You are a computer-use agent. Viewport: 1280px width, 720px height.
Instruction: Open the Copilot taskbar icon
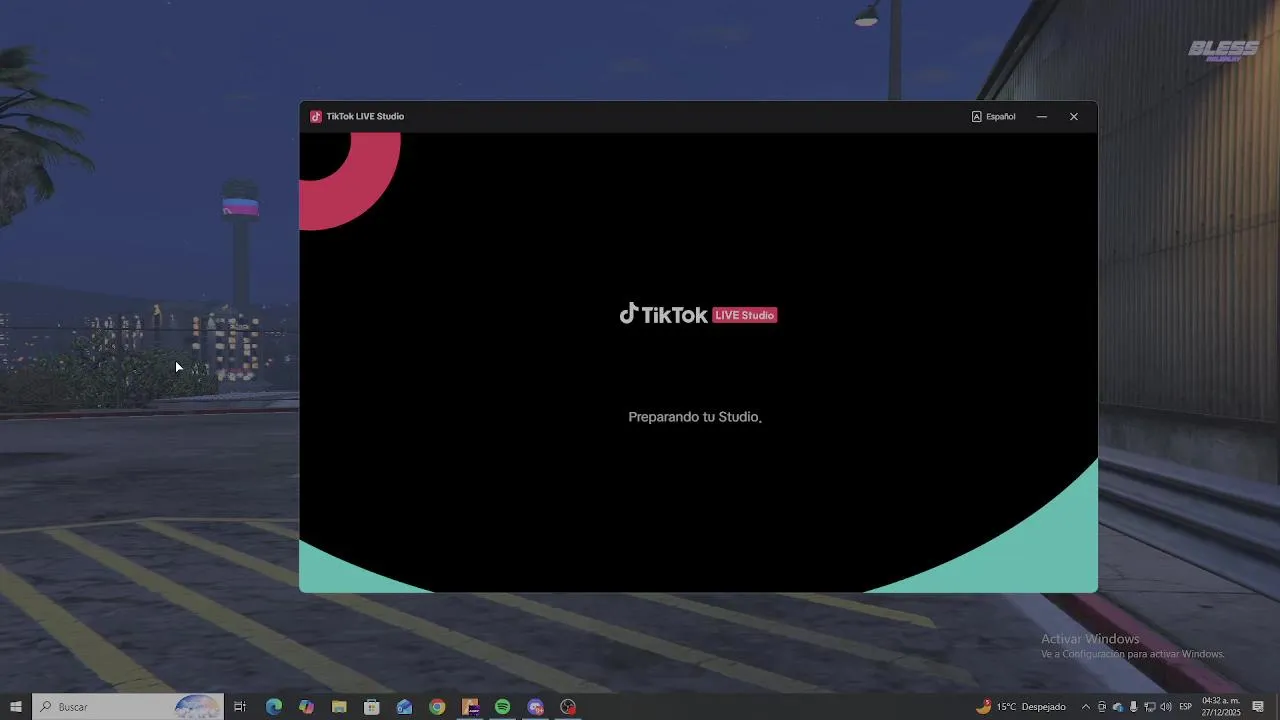[307, 707]
